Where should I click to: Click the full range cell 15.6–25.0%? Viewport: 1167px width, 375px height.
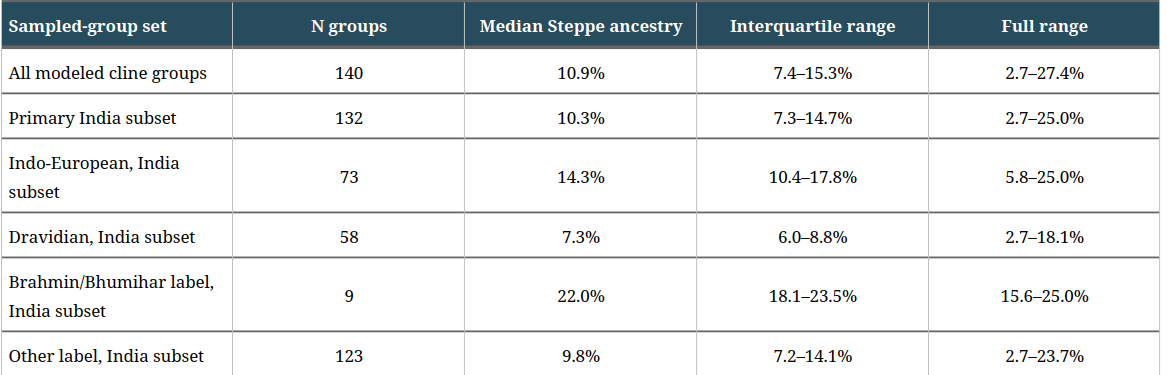coord(1044,296)
